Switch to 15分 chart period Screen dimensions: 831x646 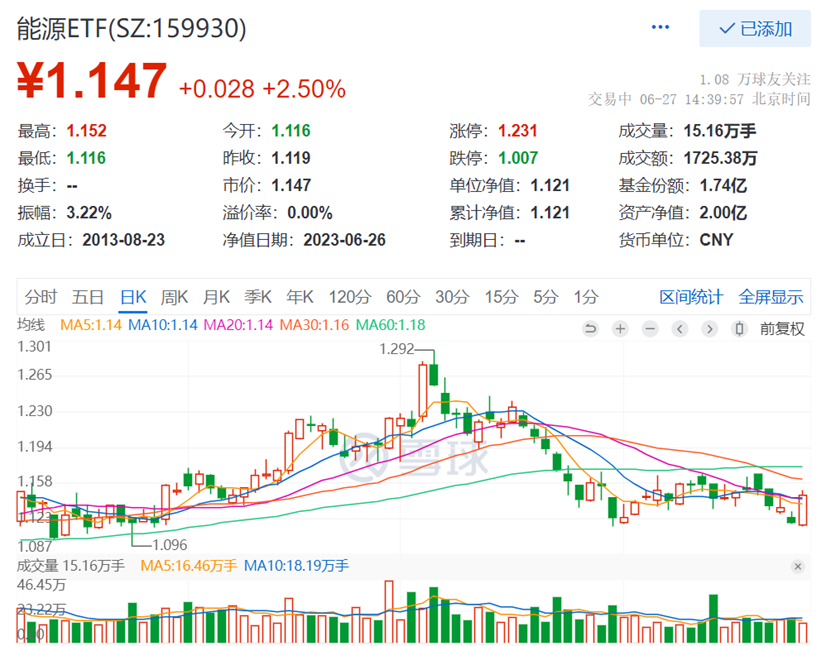(501, 297)
